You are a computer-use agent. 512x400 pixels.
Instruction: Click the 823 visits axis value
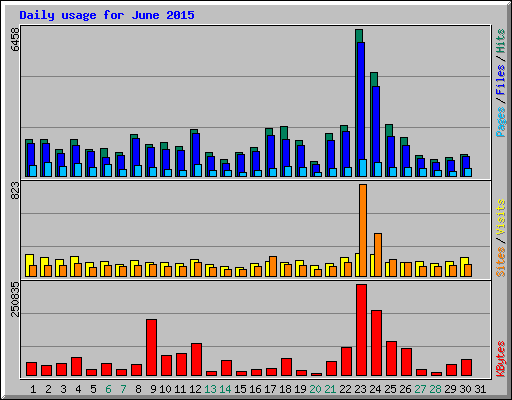tap(15, 191)
